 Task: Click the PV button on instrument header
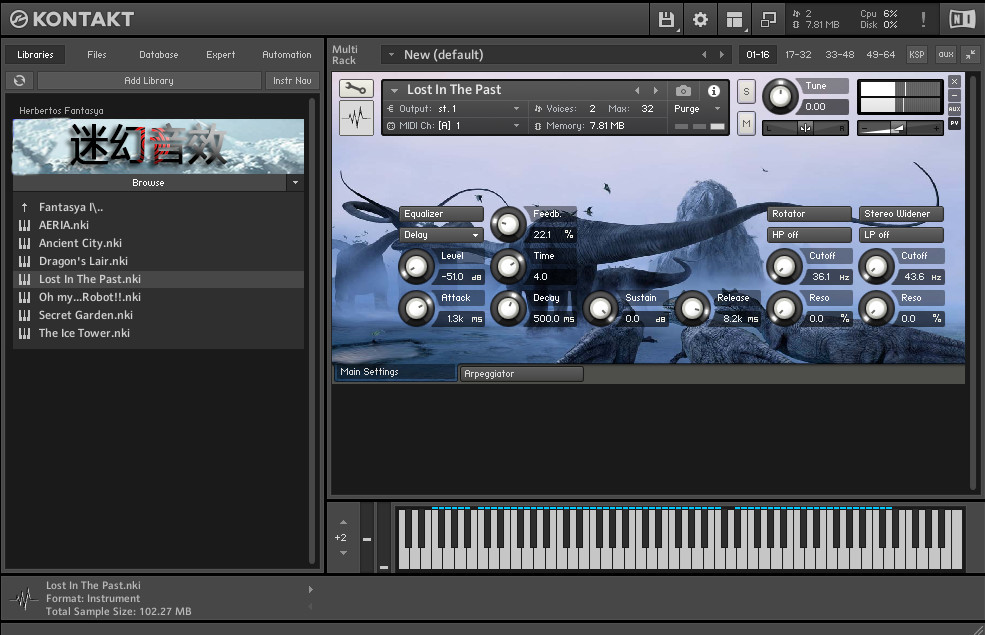point(954,123)
